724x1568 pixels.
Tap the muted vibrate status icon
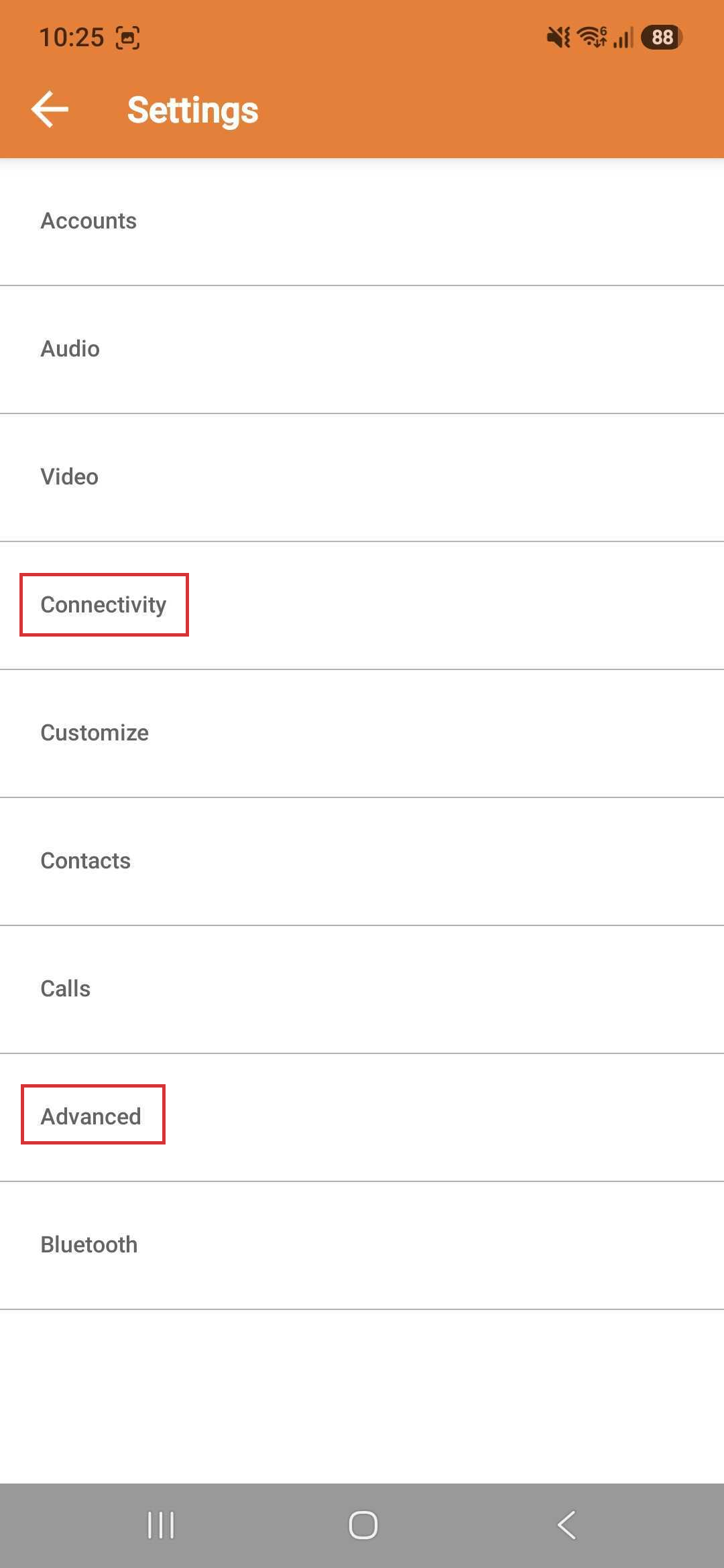coord(558,37)
